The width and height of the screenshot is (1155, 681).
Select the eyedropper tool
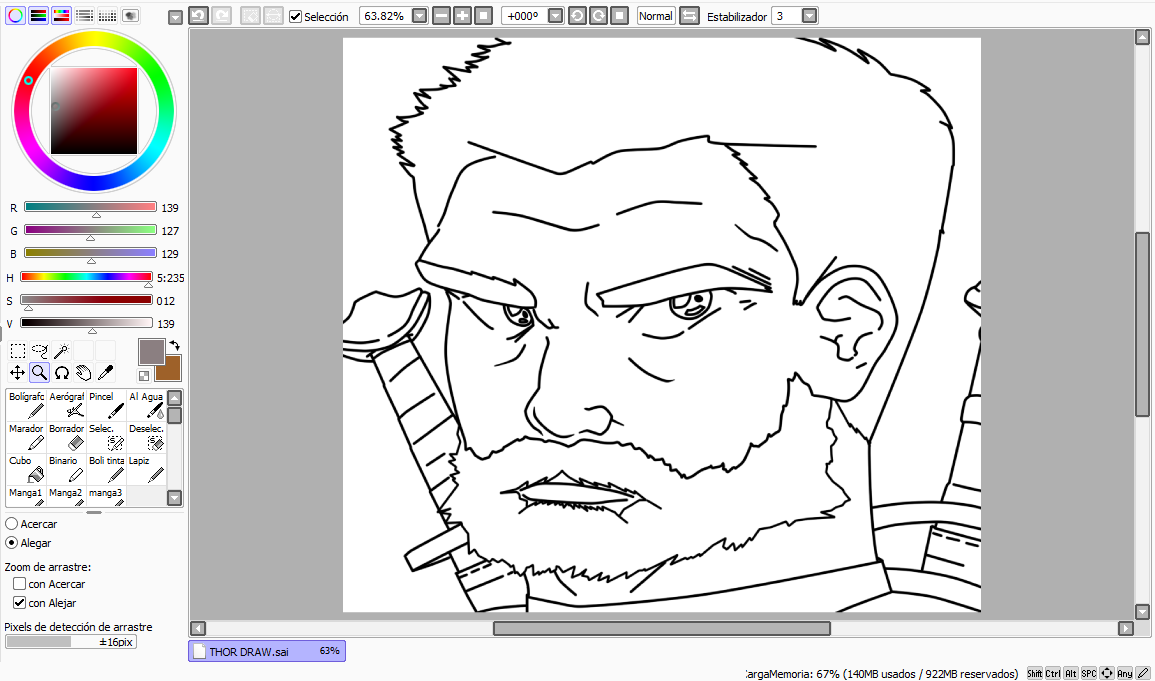coord(105,373)
